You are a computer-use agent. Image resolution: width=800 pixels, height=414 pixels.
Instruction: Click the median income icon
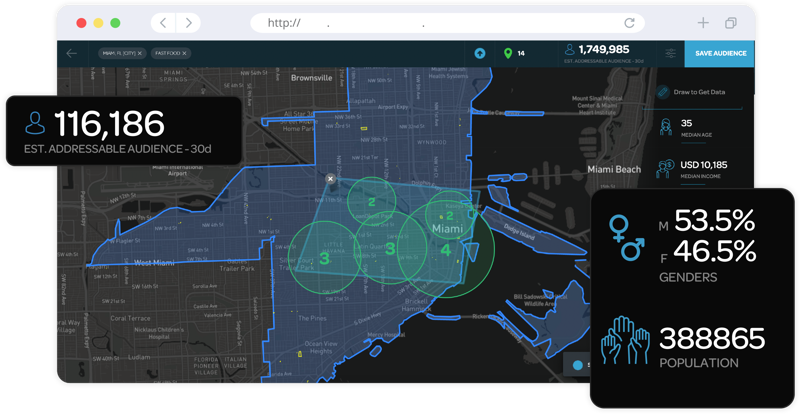pos(664,167)
